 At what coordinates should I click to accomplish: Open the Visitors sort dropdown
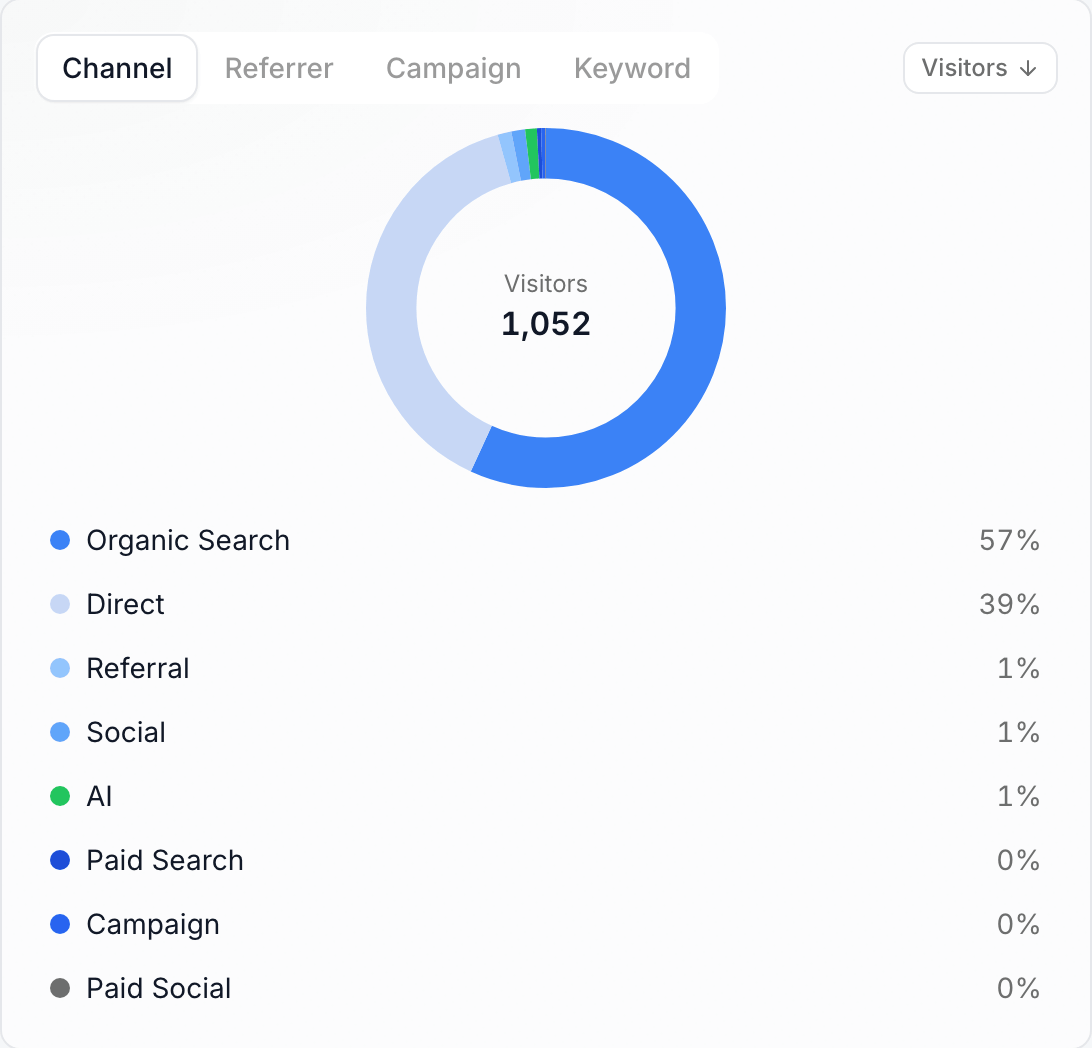[x=980, y=68]
